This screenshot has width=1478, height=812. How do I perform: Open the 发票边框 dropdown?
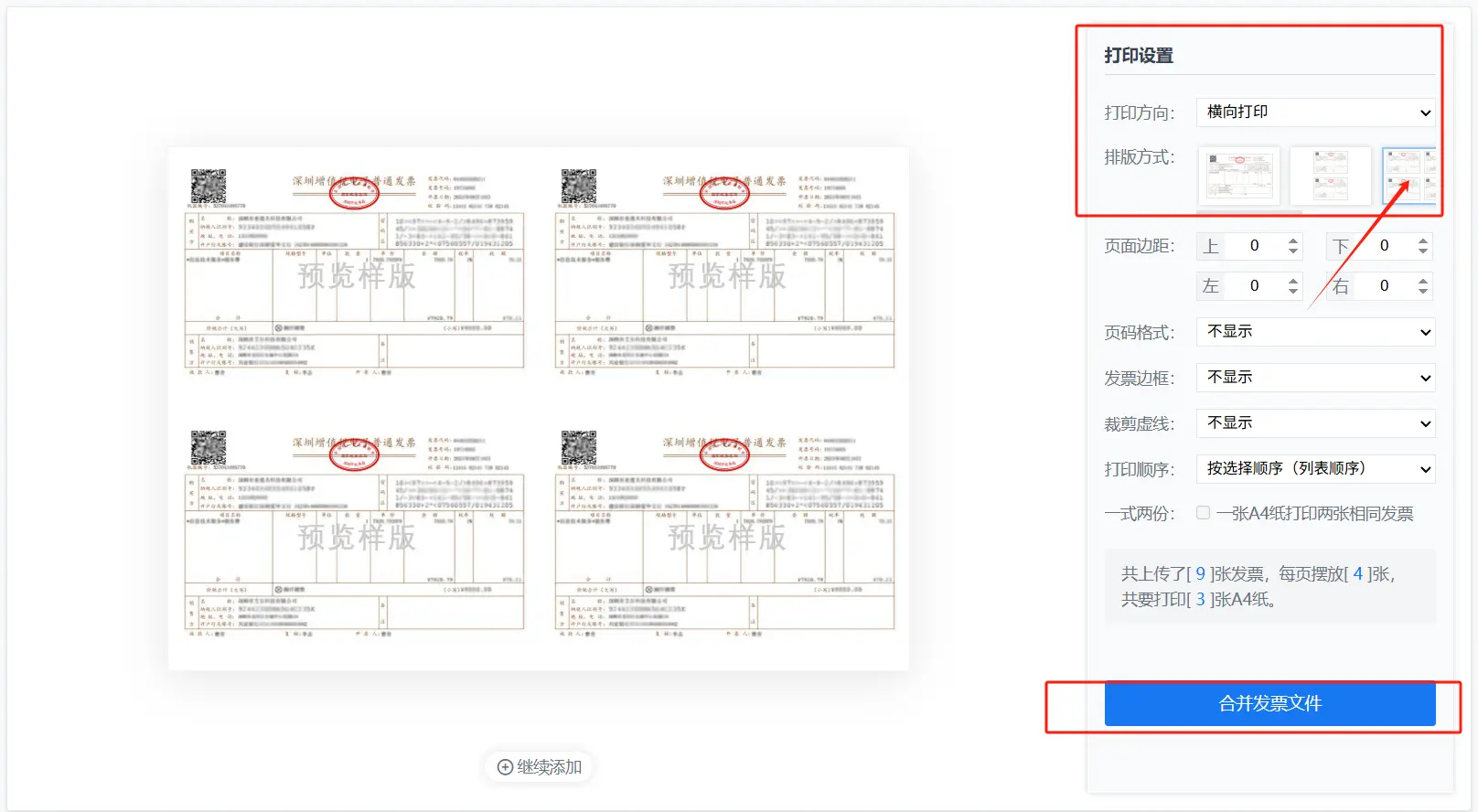1315,378
